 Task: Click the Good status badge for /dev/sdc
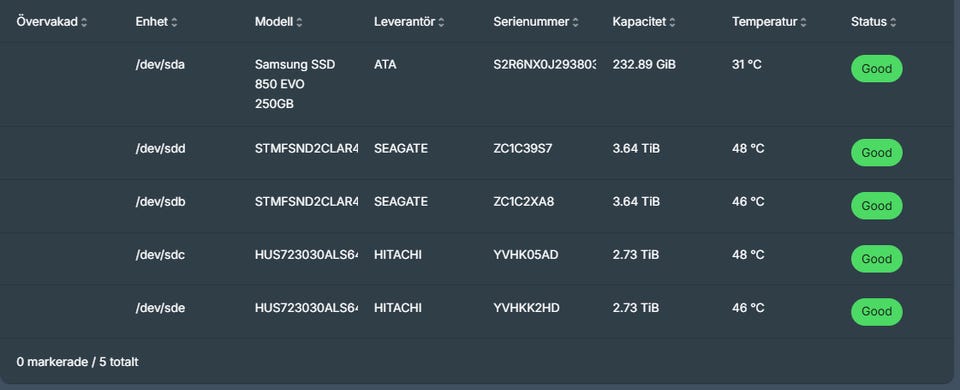point(877,259)
